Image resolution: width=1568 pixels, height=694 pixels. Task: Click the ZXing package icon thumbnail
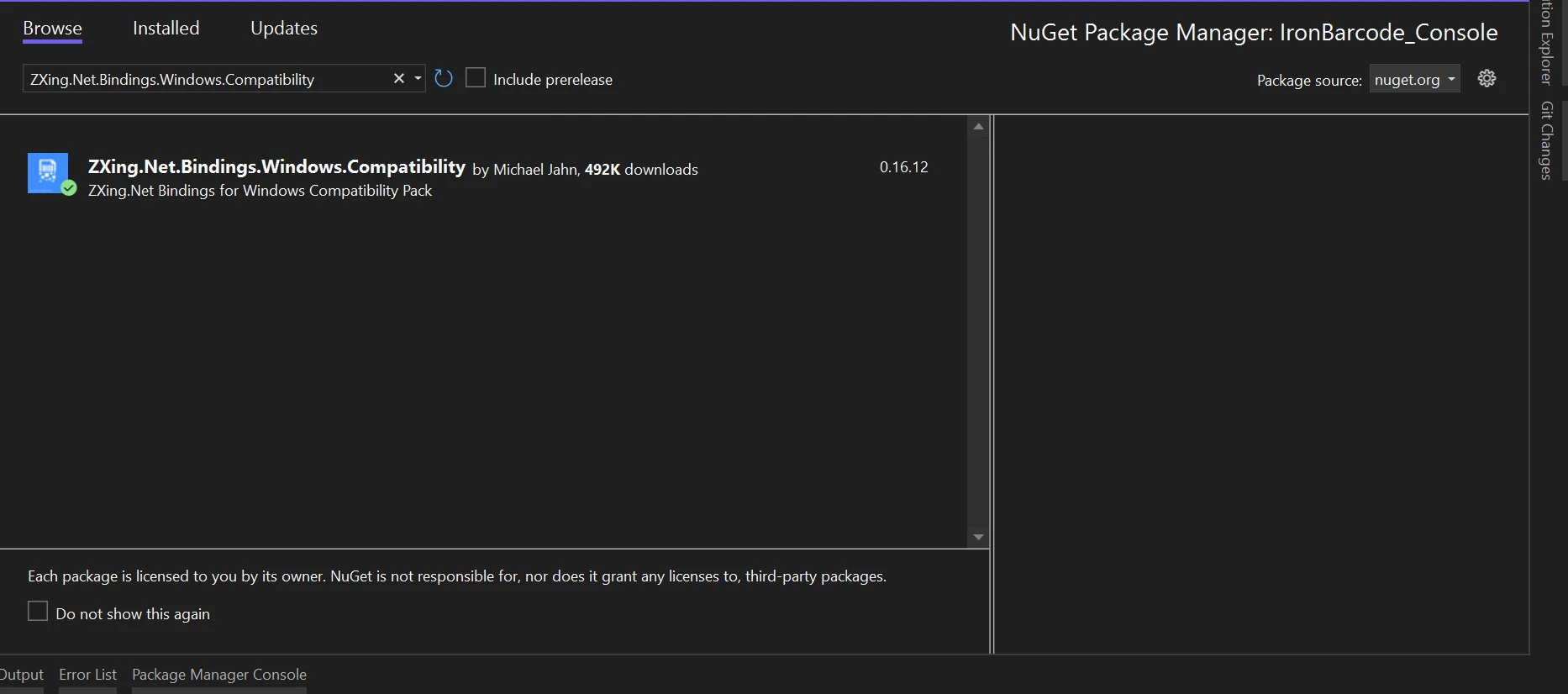click(48, 172)
